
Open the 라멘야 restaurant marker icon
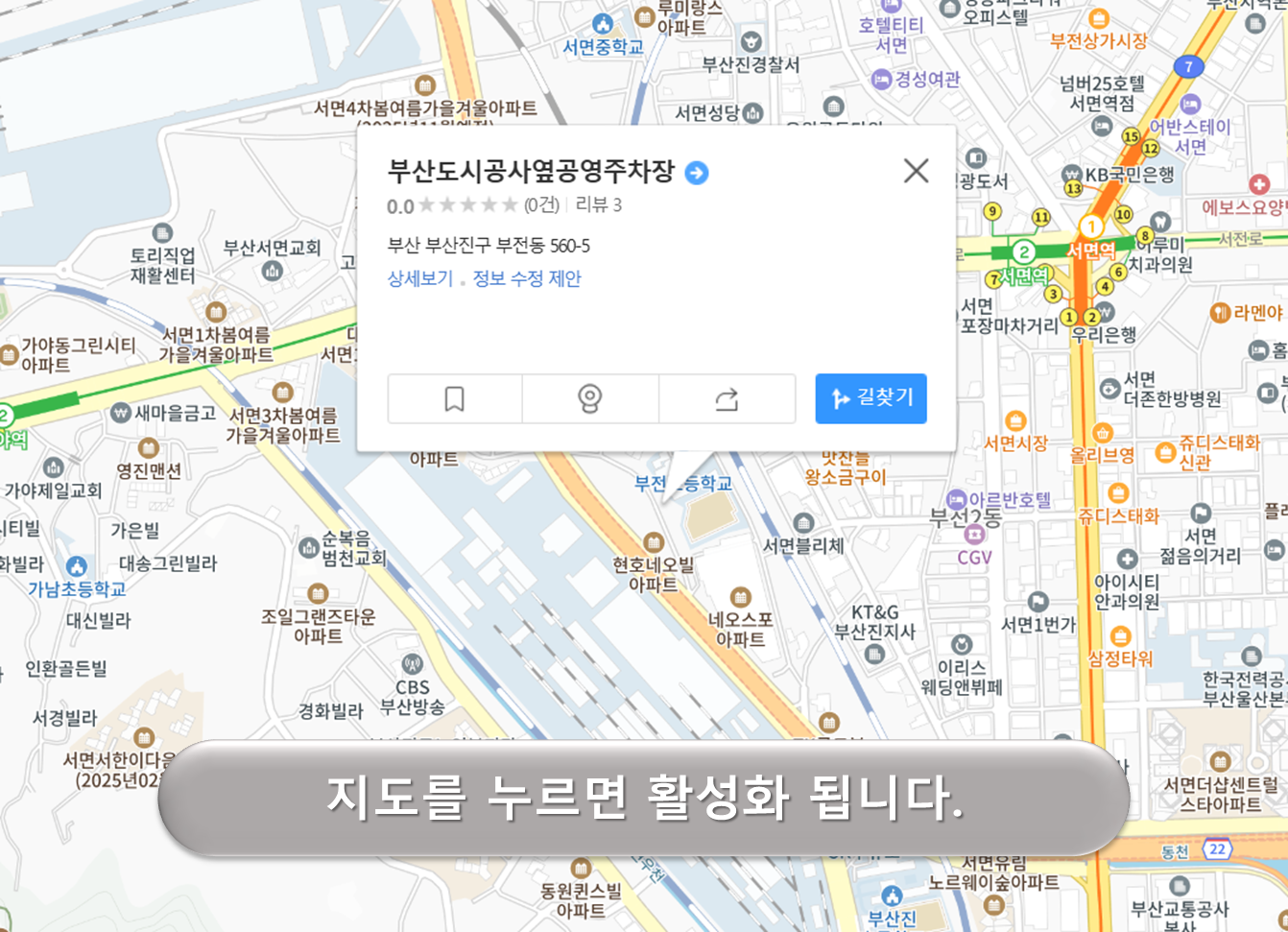pyautogui.click(x=1223, y=313)
